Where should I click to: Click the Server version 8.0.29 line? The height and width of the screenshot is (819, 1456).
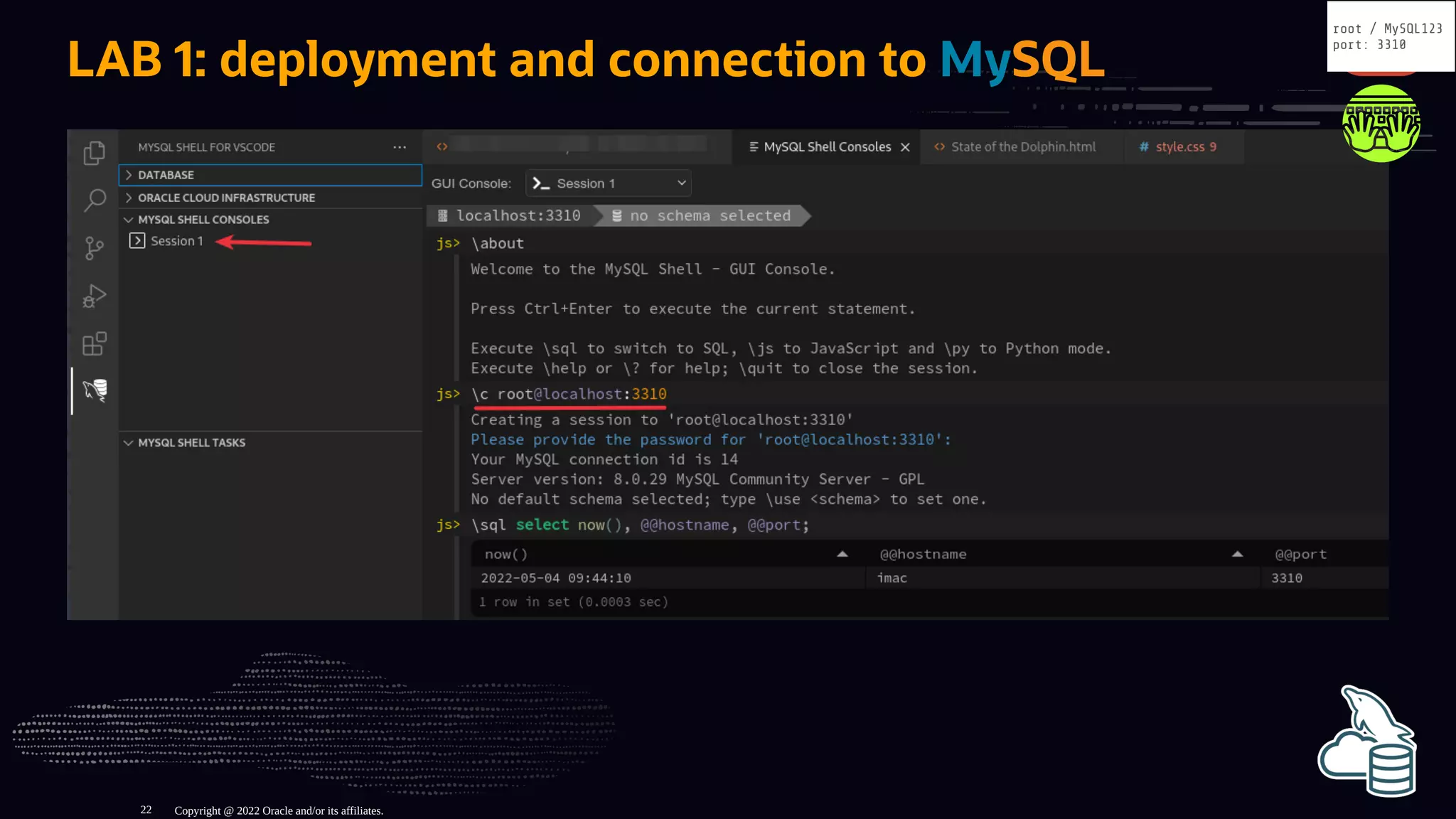click(697, 479)
